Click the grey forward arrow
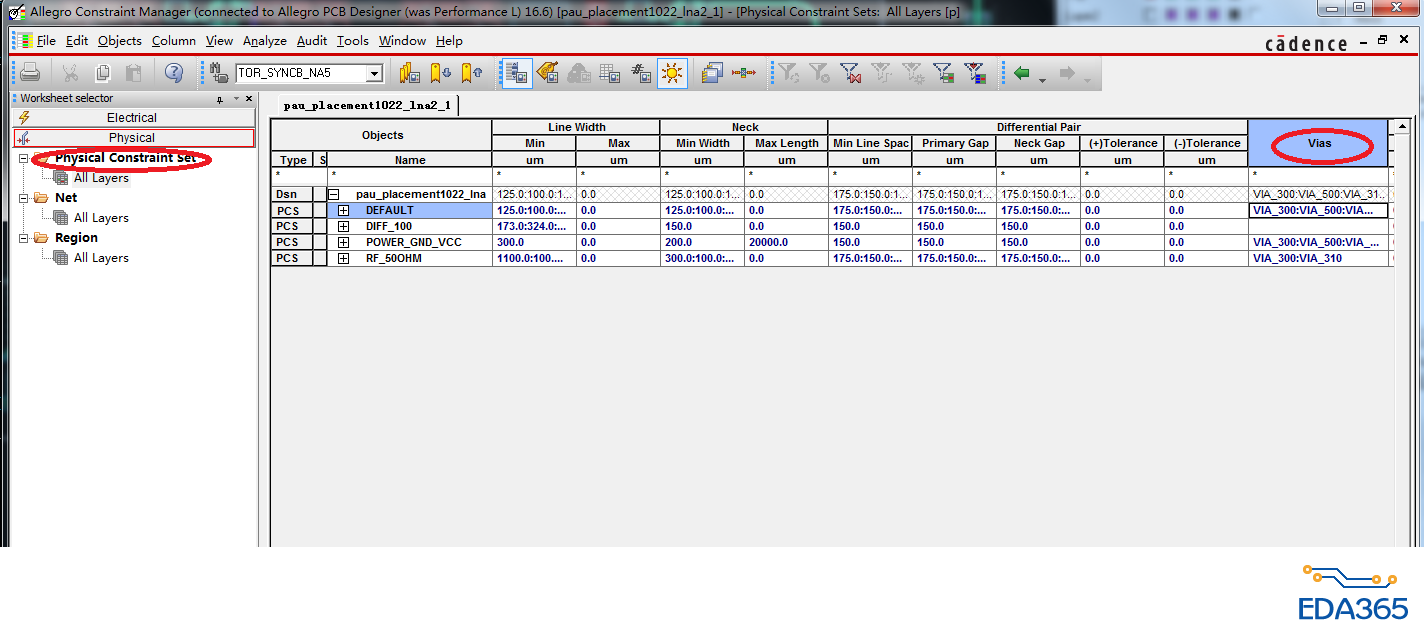The image size is (1424, 630). [1067, 73]
